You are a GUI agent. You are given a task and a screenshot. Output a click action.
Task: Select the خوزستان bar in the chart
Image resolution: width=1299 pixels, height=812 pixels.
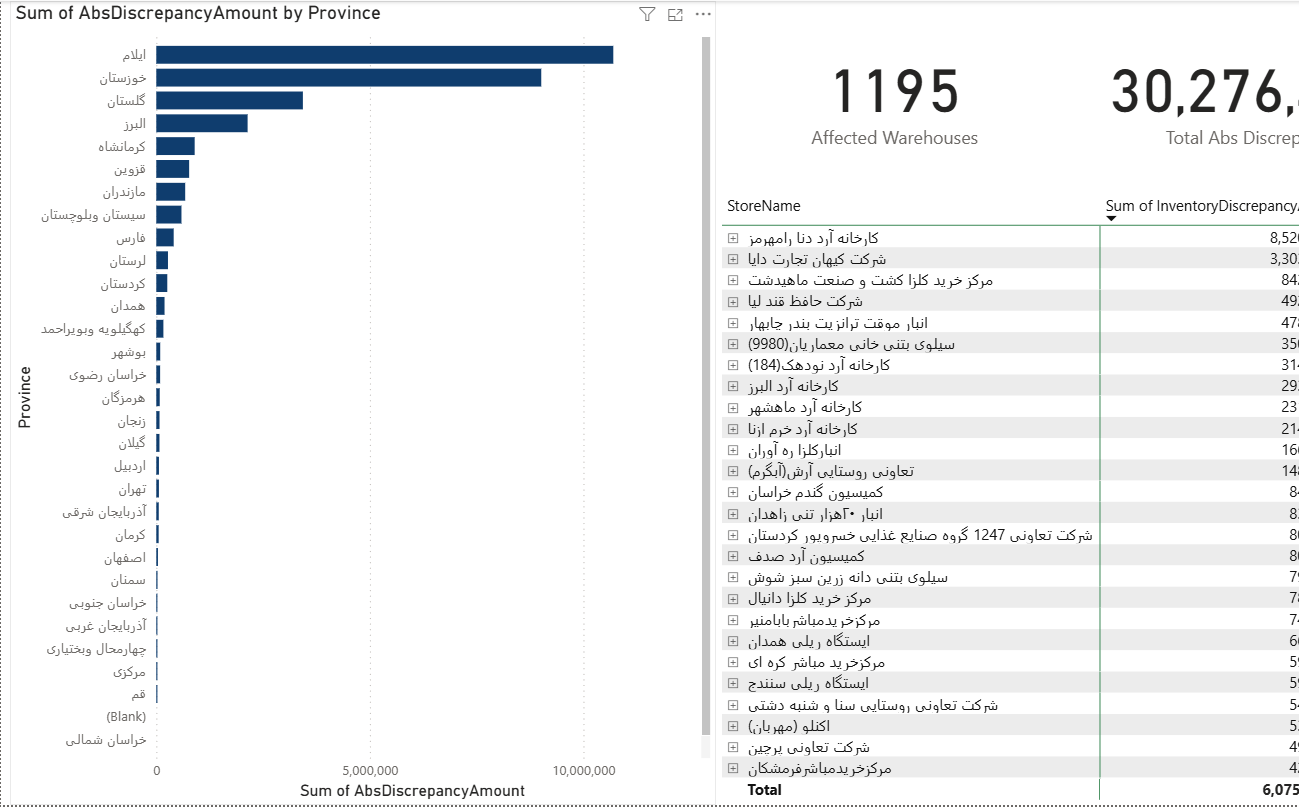(348, 78)
